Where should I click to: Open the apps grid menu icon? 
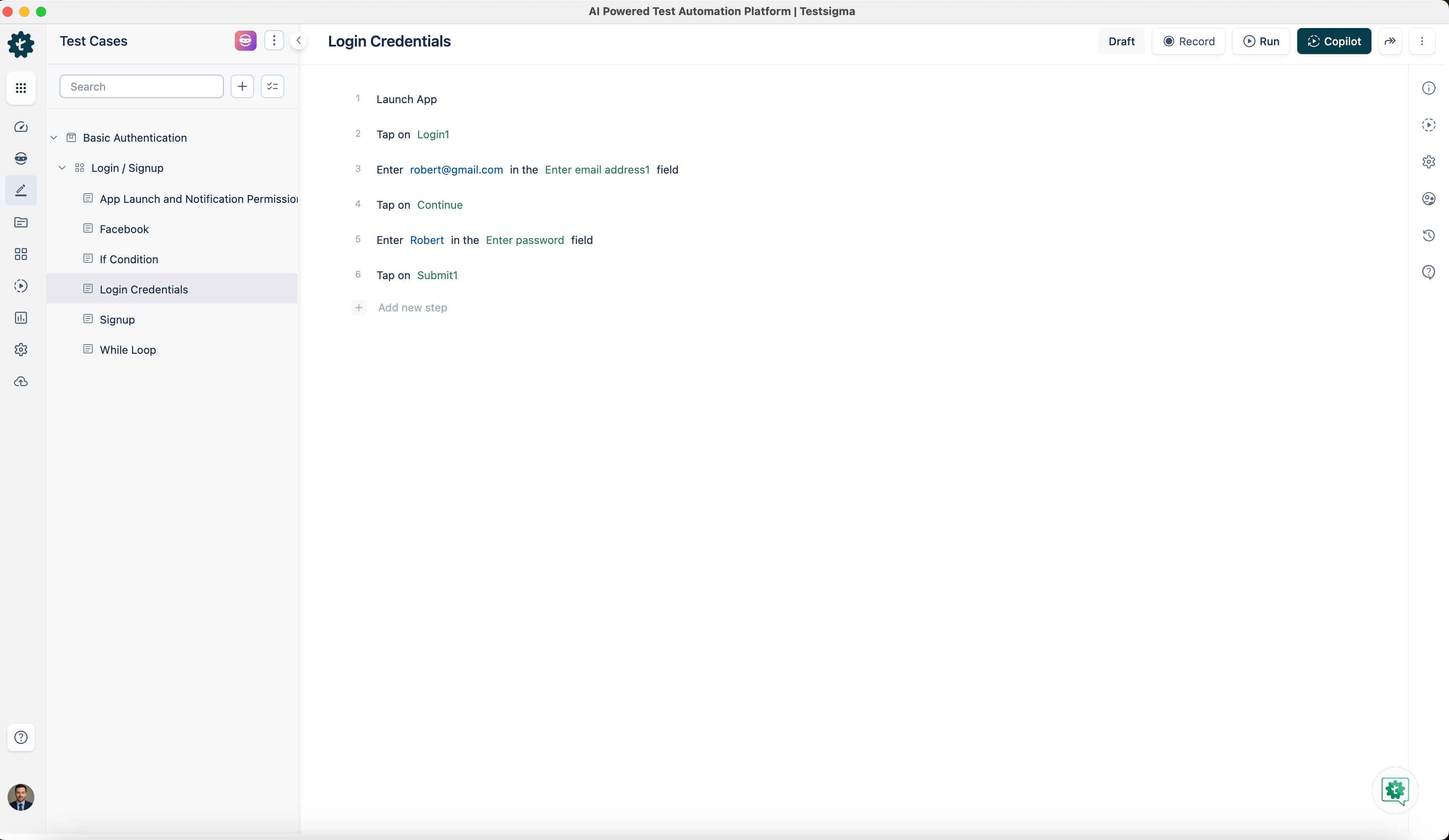coord(21,88)
